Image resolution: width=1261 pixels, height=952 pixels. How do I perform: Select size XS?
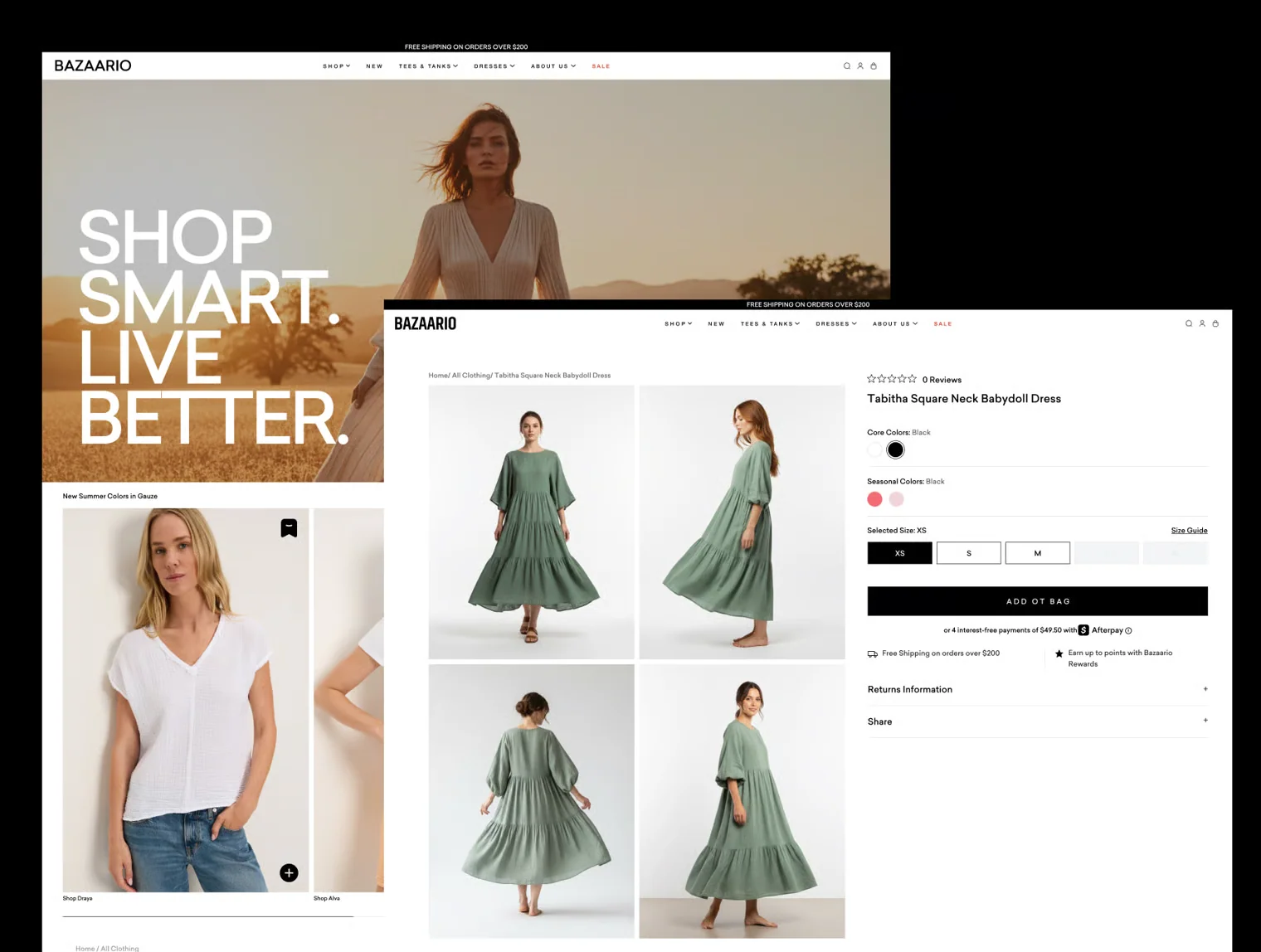coord(900,553)
